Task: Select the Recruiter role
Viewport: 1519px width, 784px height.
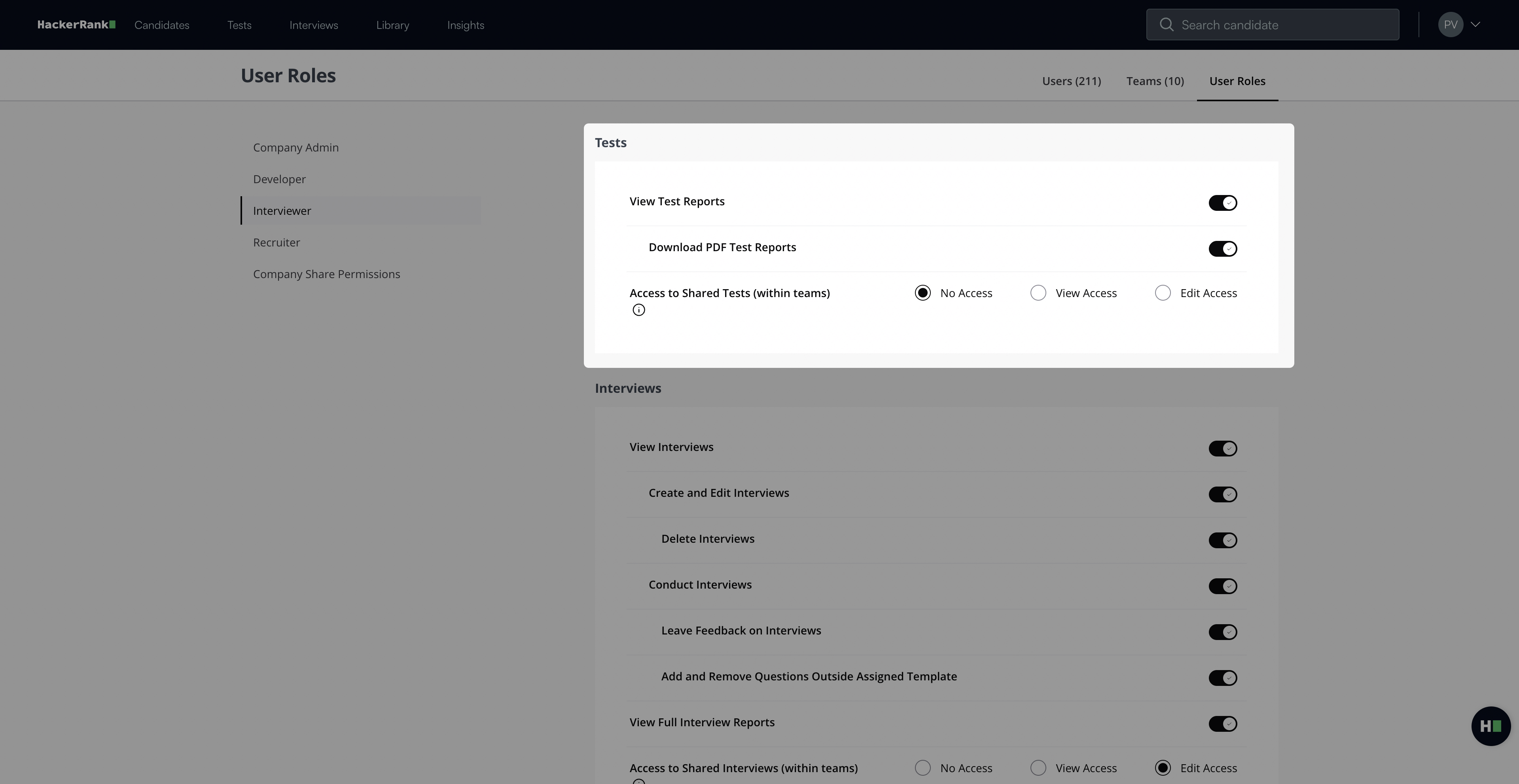Action: pyautogui.click(x=277, y=242)
